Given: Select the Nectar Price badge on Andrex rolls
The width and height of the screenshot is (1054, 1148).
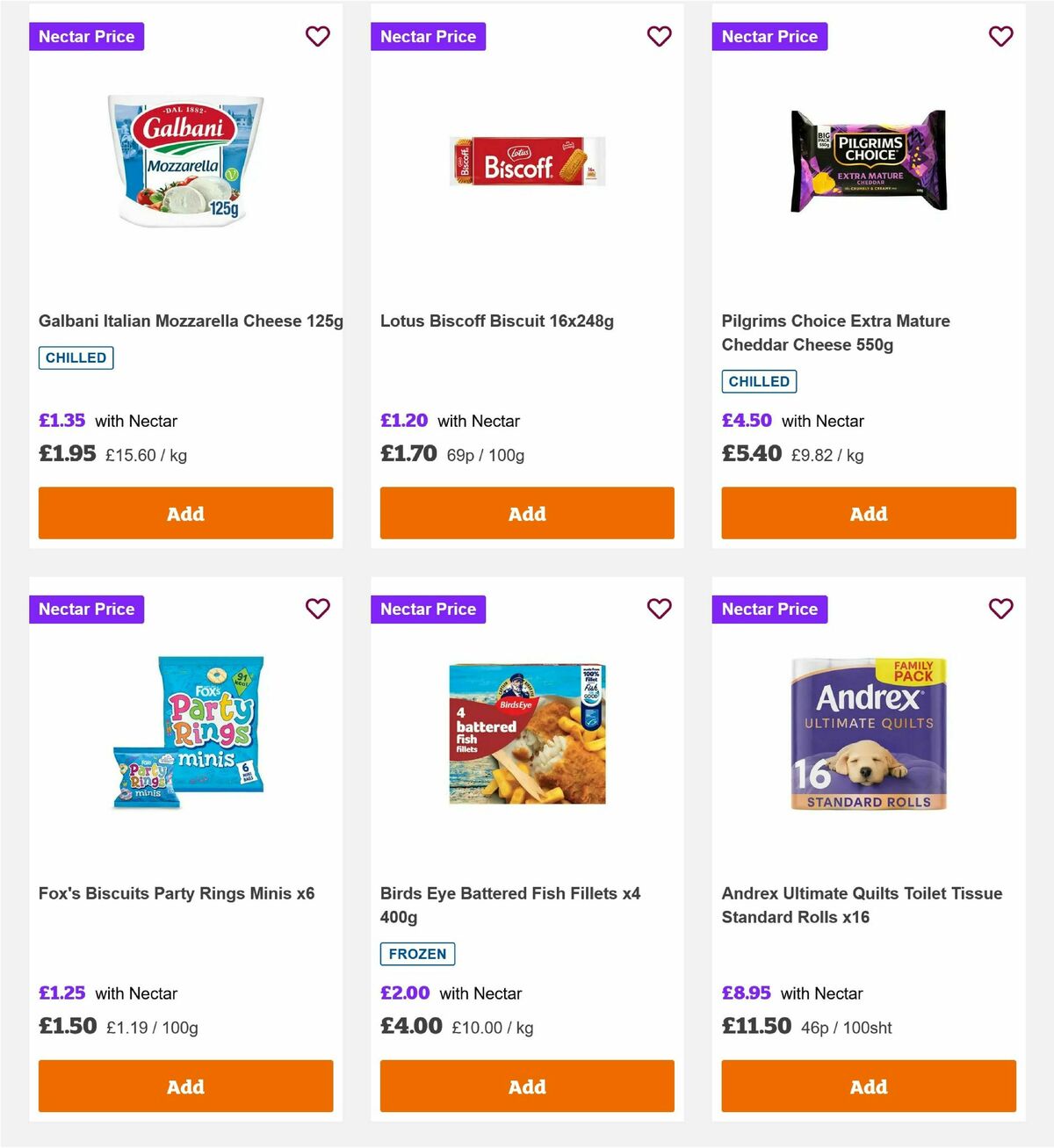Looking at the screenshot, I should (x=769, y=609).
